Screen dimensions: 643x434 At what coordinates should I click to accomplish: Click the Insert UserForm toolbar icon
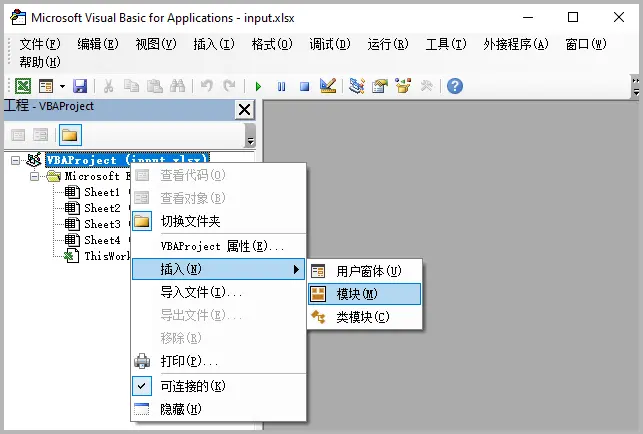click(46, 86)
